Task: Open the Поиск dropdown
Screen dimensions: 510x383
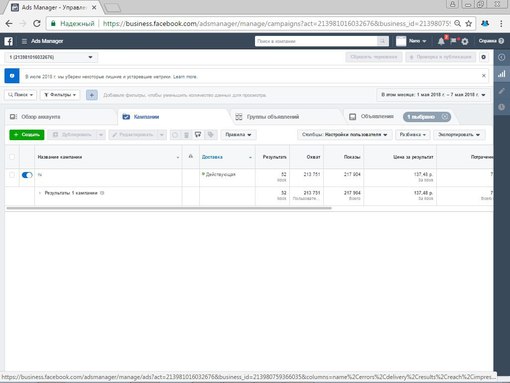Action: pos(21,95)
